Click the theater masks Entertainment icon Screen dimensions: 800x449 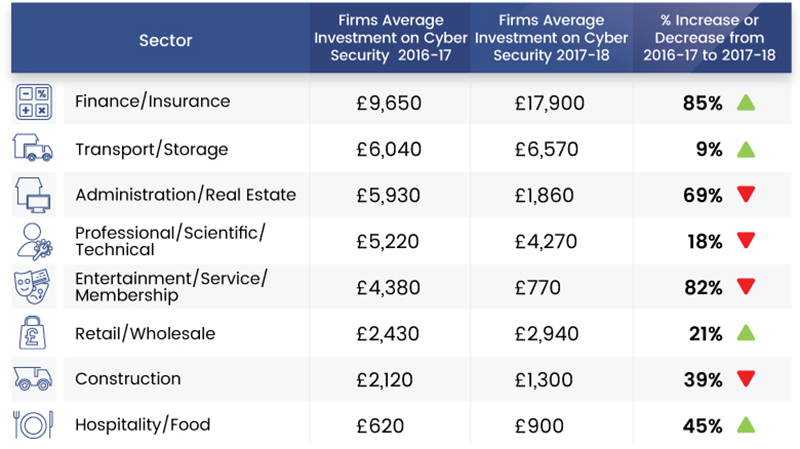point(32,287)
